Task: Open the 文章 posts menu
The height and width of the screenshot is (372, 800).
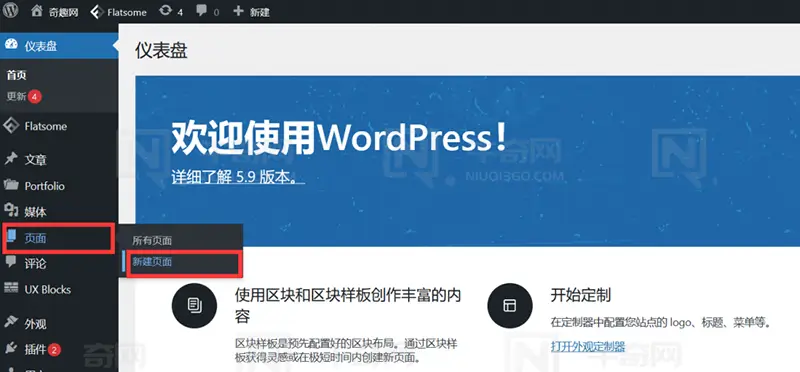Action: 59,160
